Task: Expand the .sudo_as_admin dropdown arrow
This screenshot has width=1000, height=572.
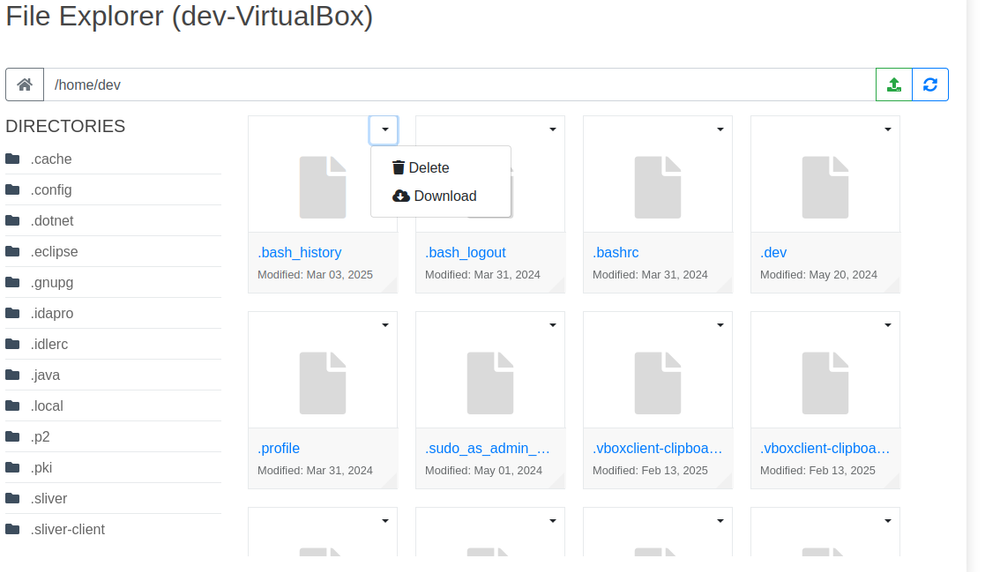Action: click(x=552, y=325)
